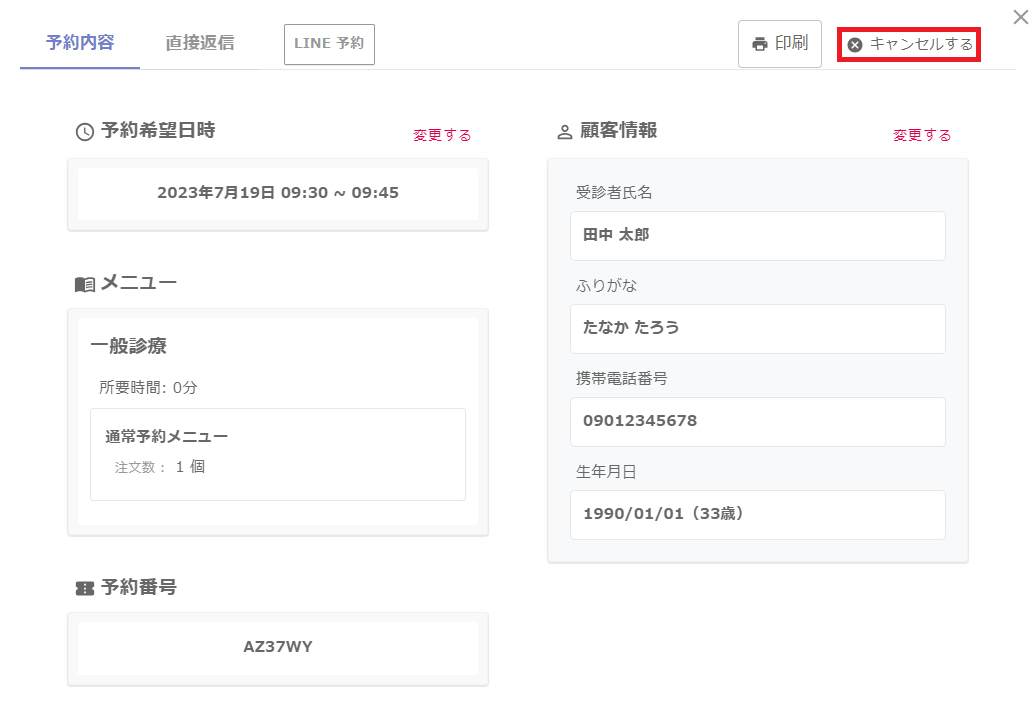Click the cancel X circle icon
Image resolution: width=1034 pixels, height=712 pixels.
tap(855, 45)
